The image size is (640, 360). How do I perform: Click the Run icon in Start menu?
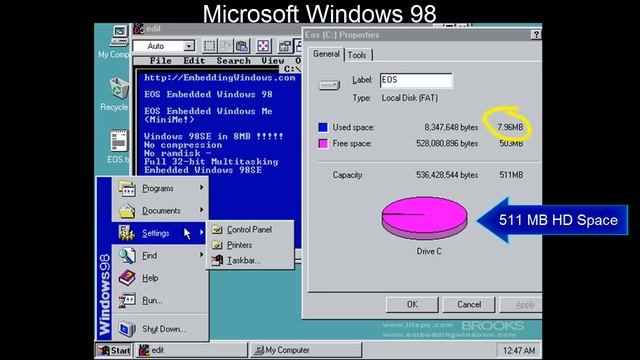coord(127,300)
